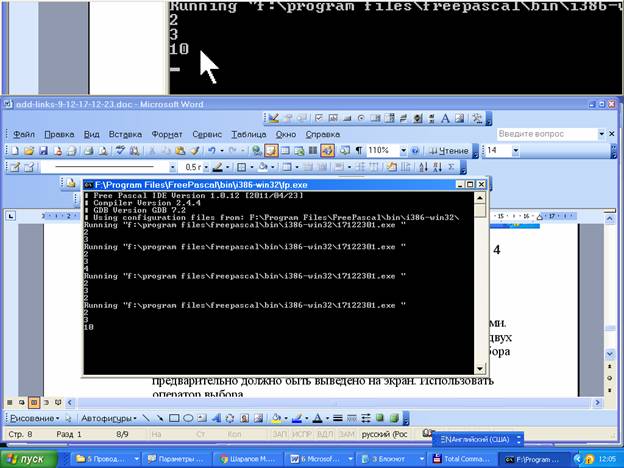
Task: Toggle ЗАМ overtype mode in status bar
Action: coord(347,435)
